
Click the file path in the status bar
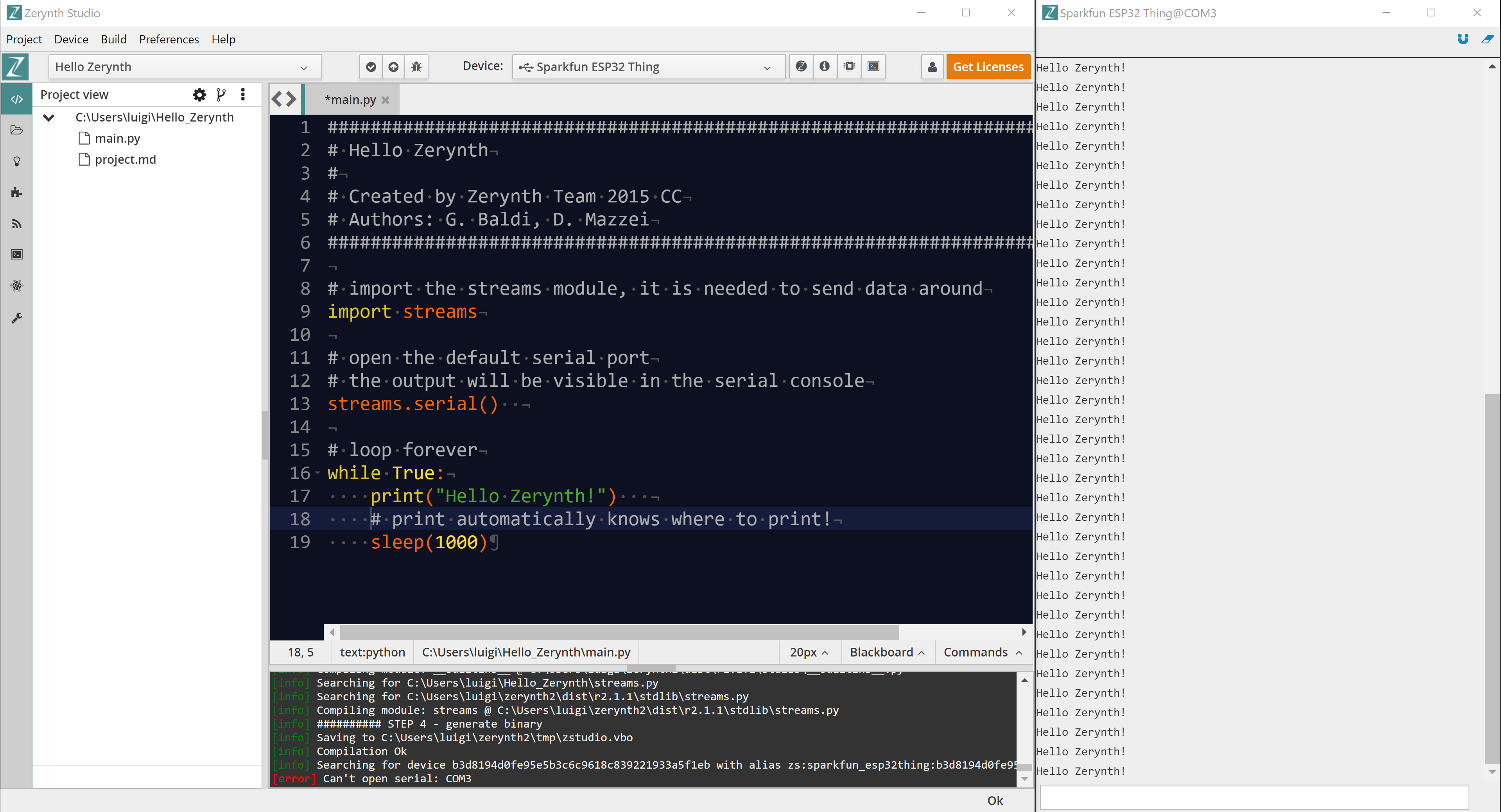click(x=526, y=653)
